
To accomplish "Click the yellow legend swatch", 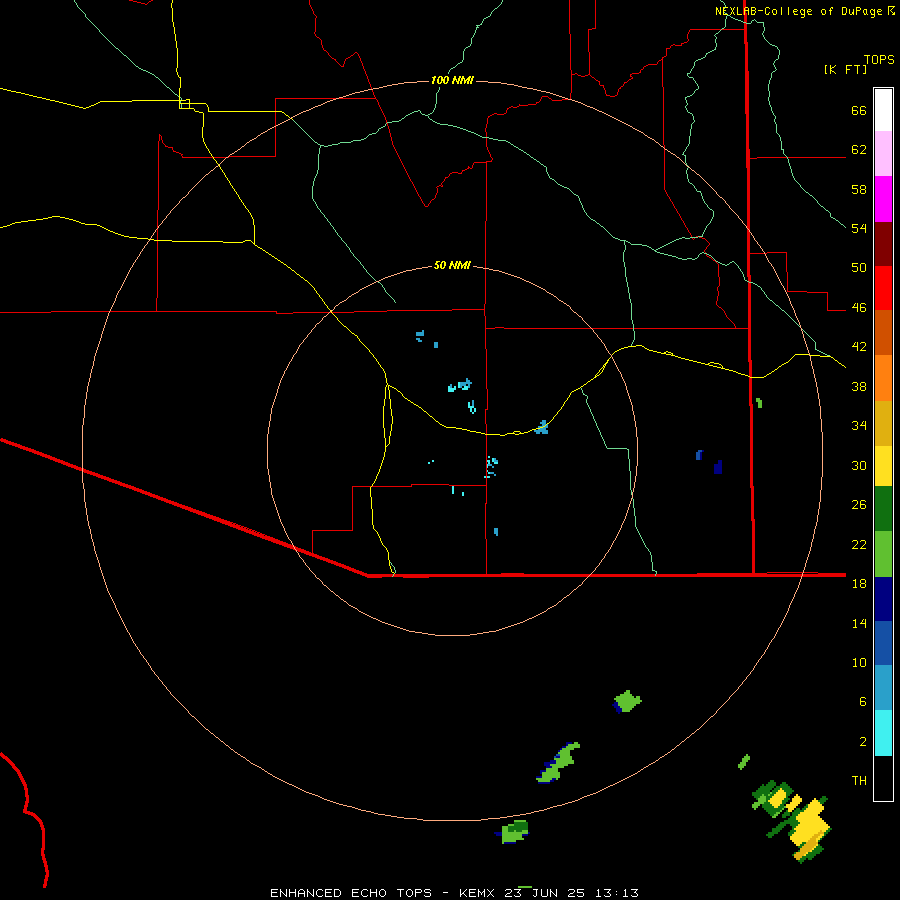I will pos(883,466).
